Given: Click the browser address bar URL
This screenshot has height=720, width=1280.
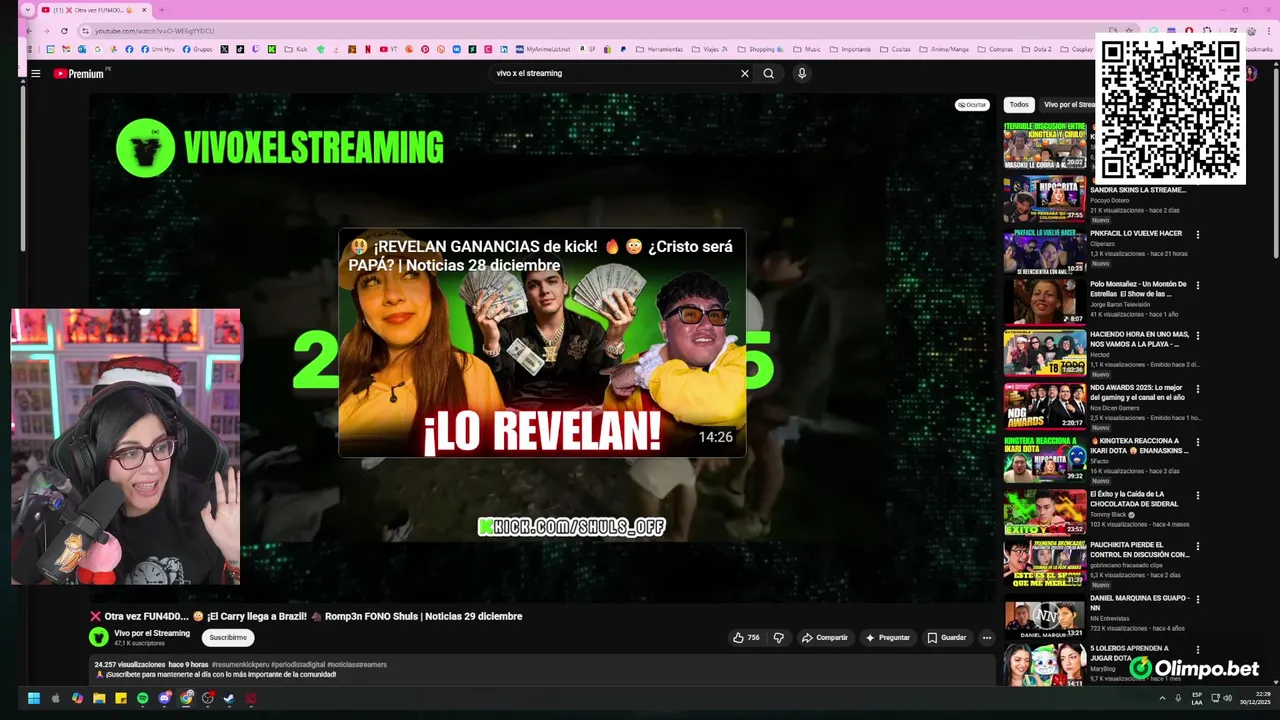Looking at the screenshot, I should coord(154,31).
